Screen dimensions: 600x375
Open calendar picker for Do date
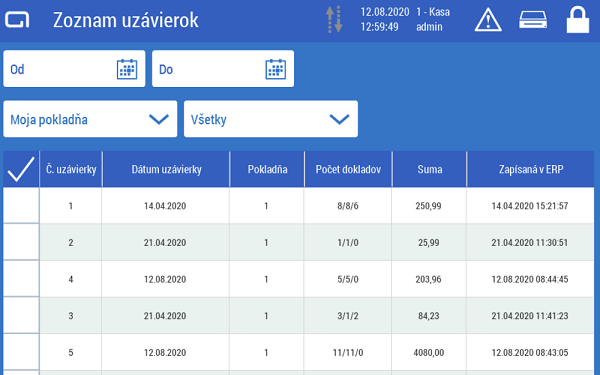[x=276, y=69]
